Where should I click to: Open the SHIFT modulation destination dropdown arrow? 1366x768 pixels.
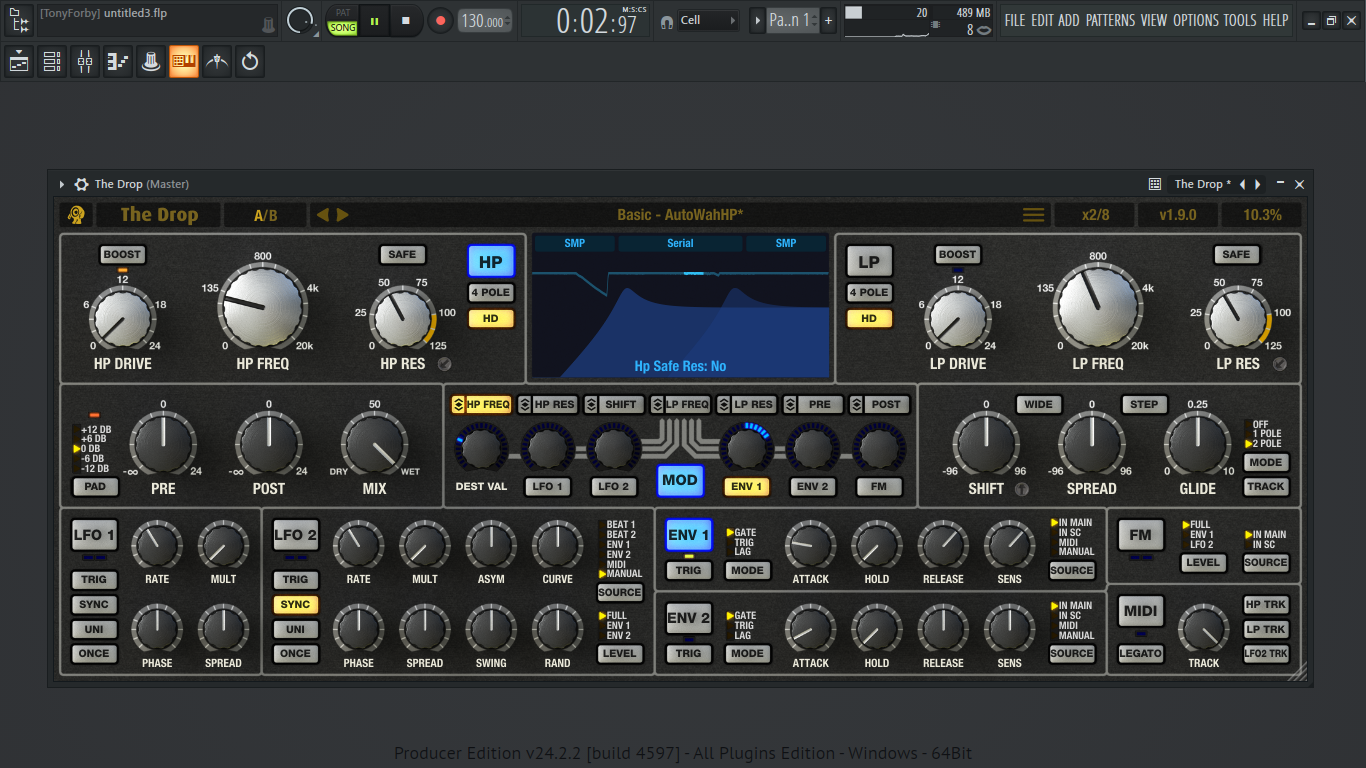[x=591, y=405]
